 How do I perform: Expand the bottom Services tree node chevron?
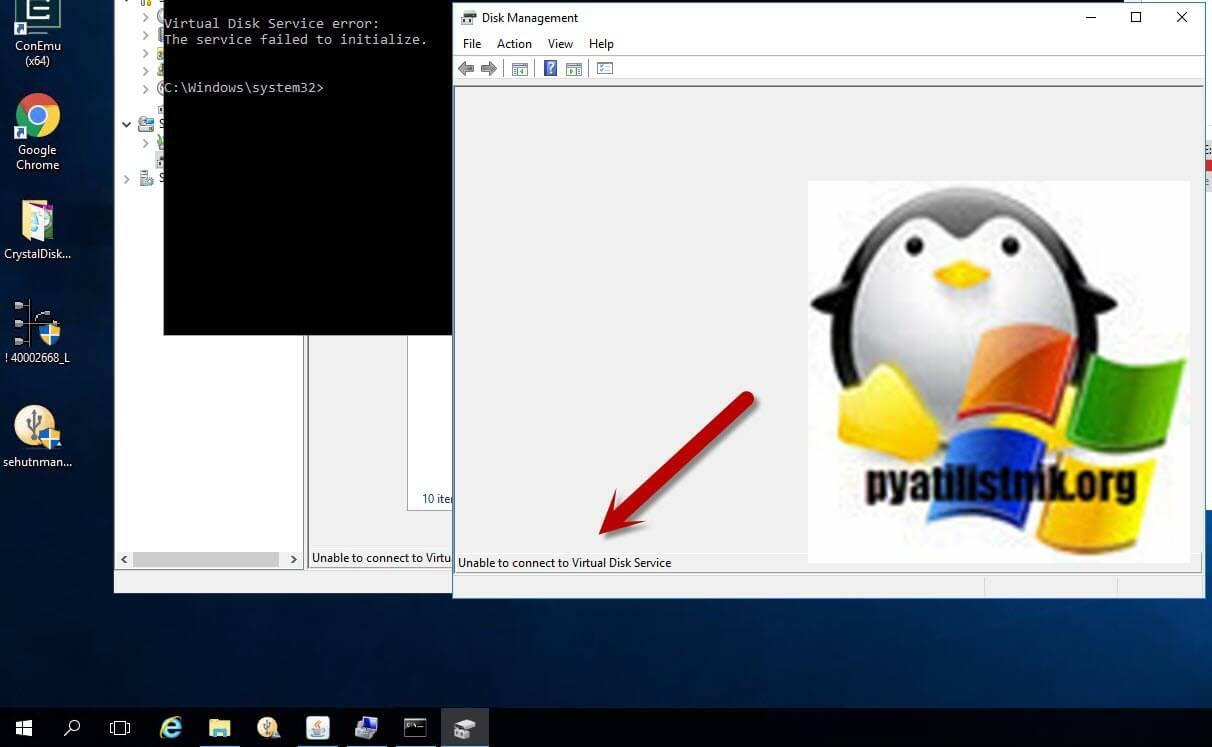127,179
